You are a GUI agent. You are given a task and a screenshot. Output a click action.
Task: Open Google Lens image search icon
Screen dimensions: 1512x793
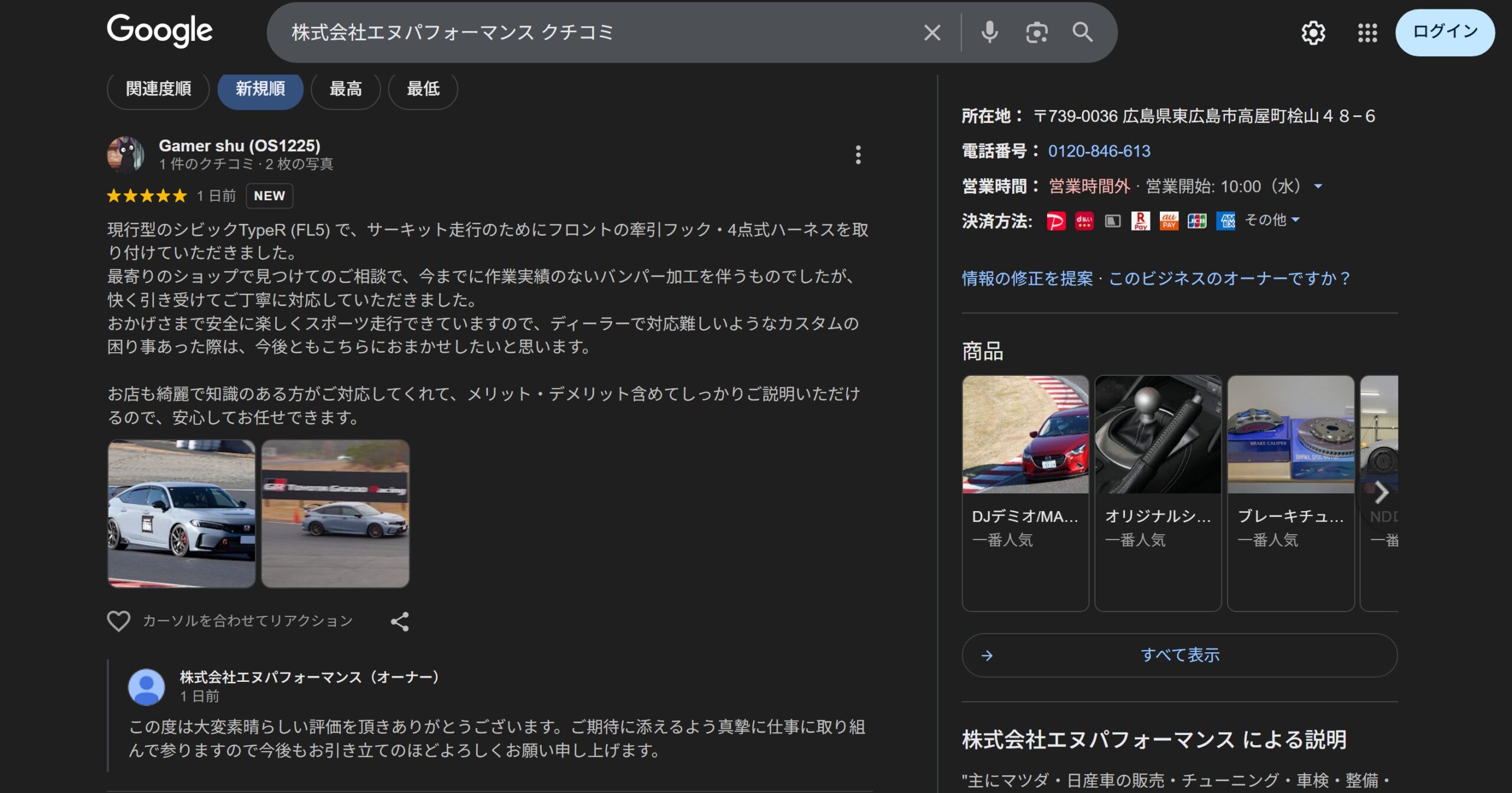(x=1037, y=32)
